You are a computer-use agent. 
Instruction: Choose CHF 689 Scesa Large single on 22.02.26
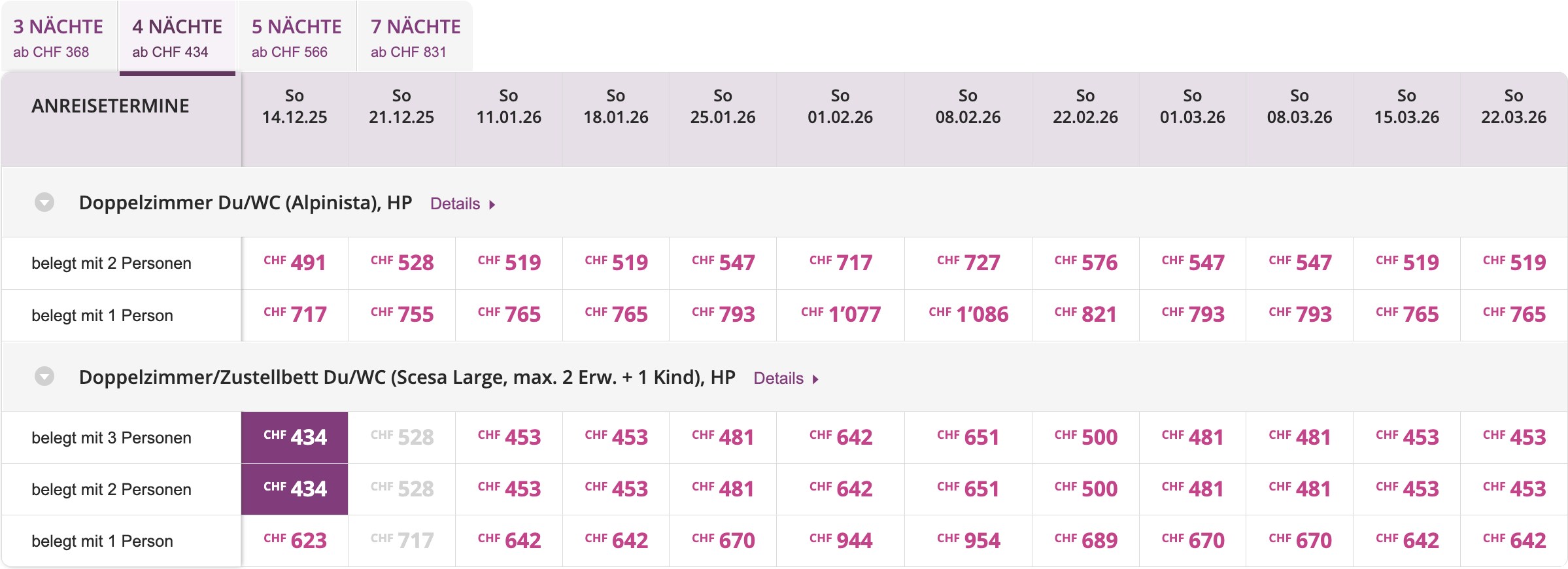[1085, 541]
